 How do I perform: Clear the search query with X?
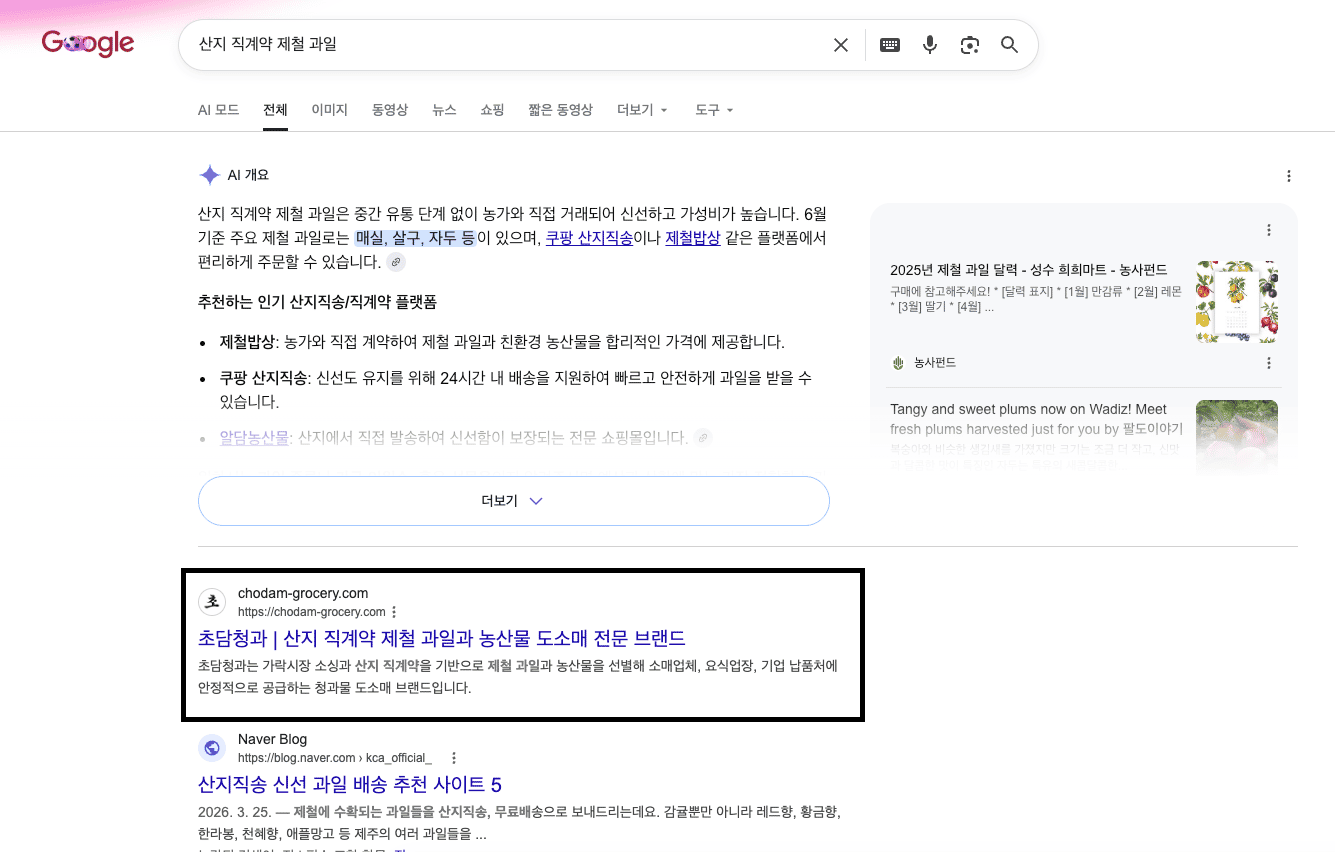pyautogui.click(x=841, y=45)
